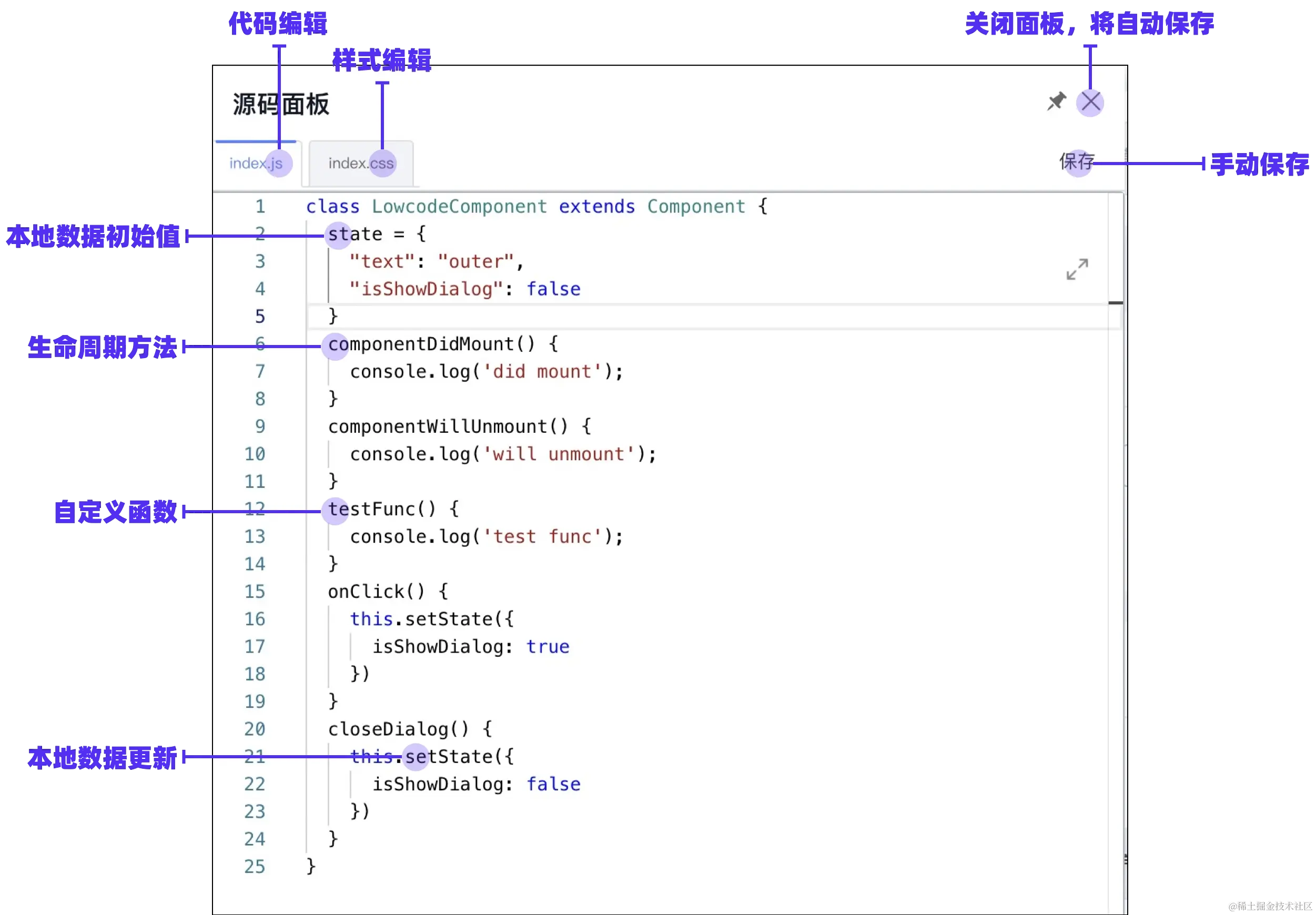
Task: Click the testFunc function name
Action: tap(371, 510)
